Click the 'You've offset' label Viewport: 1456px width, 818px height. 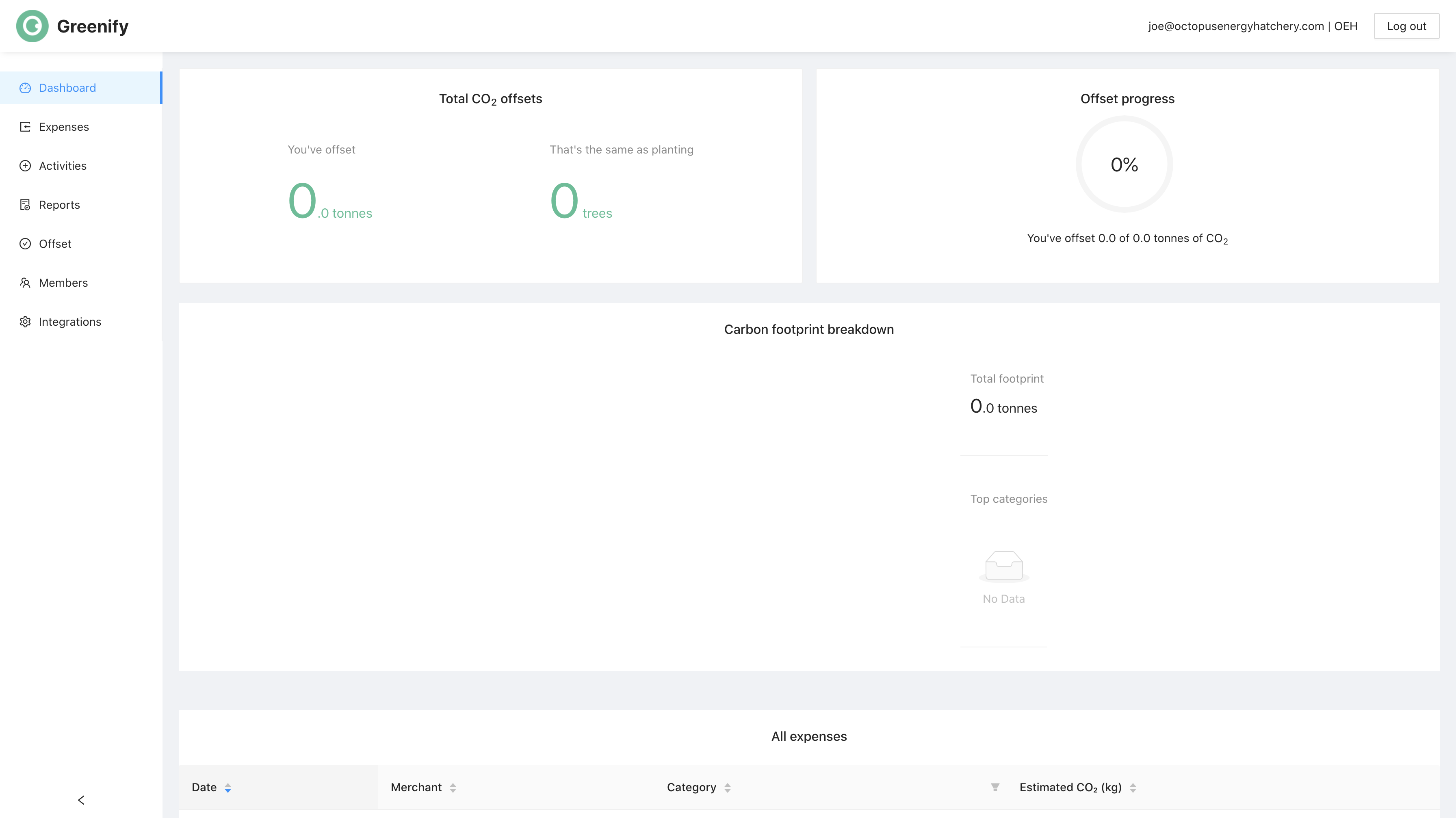[322, 150]
